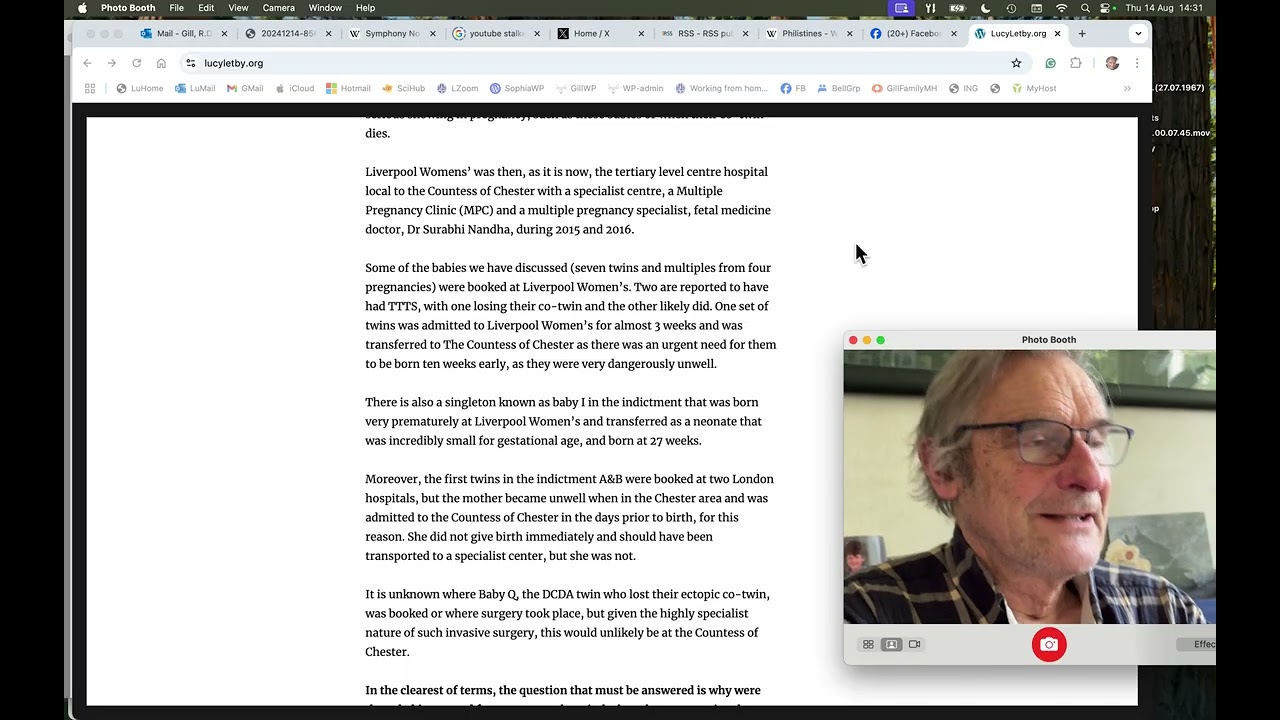This screenshot has height=720, width=1280.
Task: Open the Working from home bookmark
Action: pos(721,88)
